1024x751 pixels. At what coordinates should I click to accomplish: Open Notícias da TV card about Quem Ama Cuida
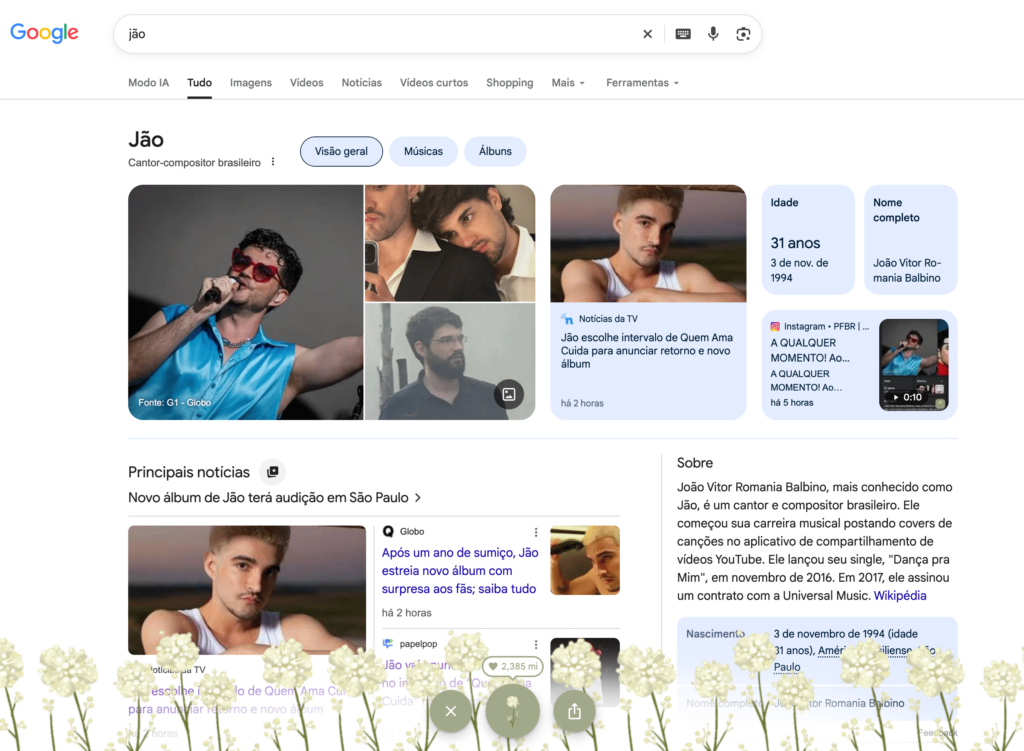pyautogui.click(x=648, y=302)
